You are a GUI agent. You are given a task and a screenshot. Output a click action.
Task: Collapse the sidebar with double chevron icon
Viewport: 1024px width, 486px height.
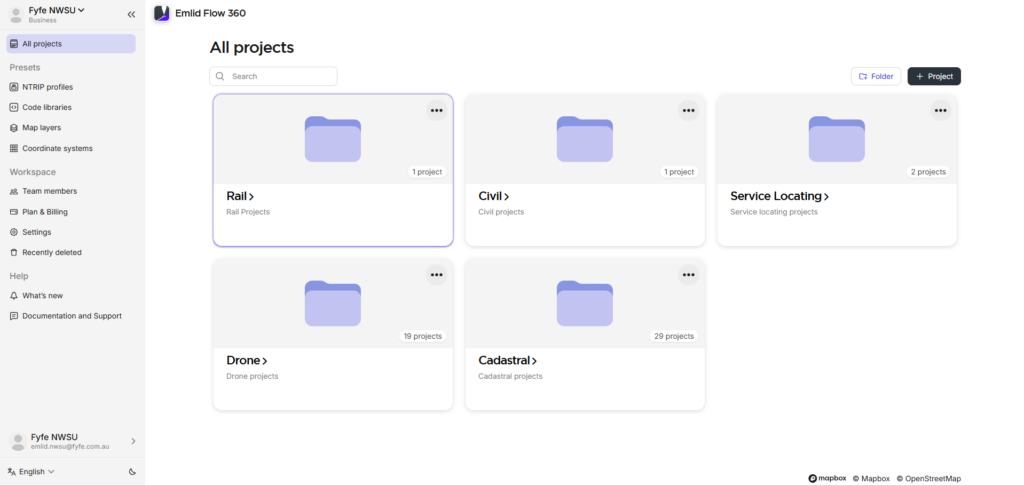[131, 14]
